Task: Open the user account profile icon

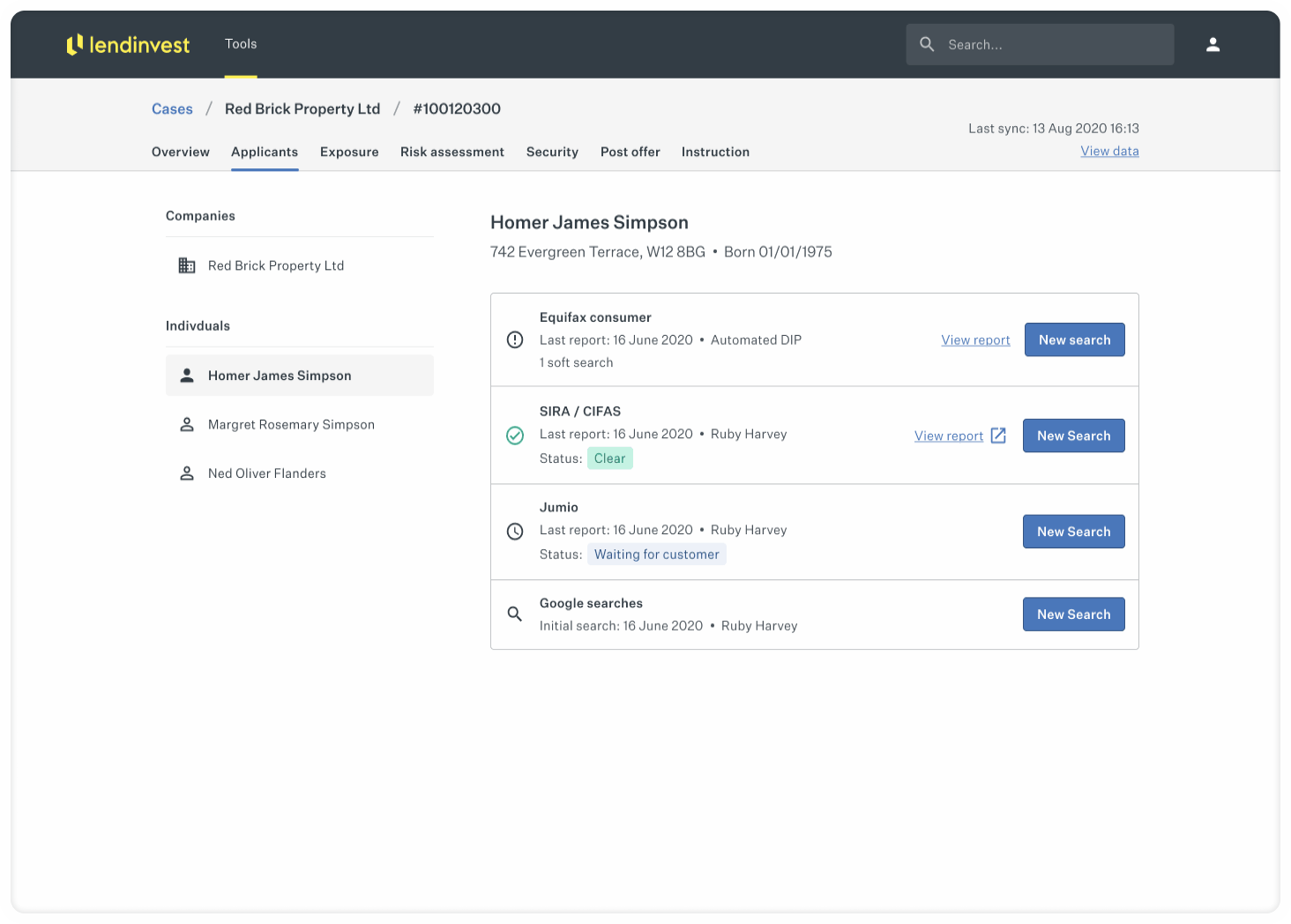Action: pos(1213,44)
